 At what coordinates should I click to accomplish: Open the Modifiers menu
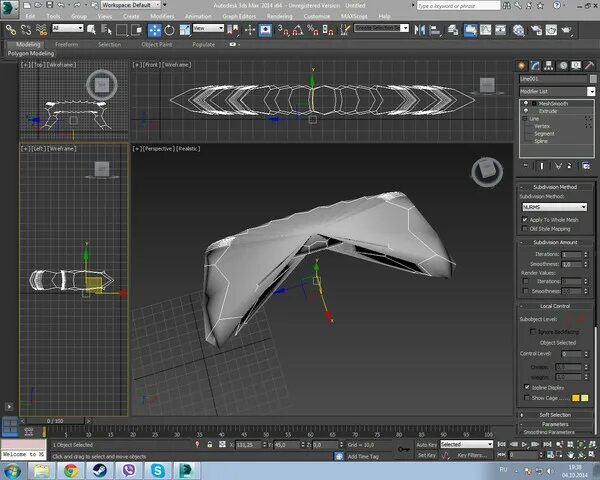coord(162,16)
